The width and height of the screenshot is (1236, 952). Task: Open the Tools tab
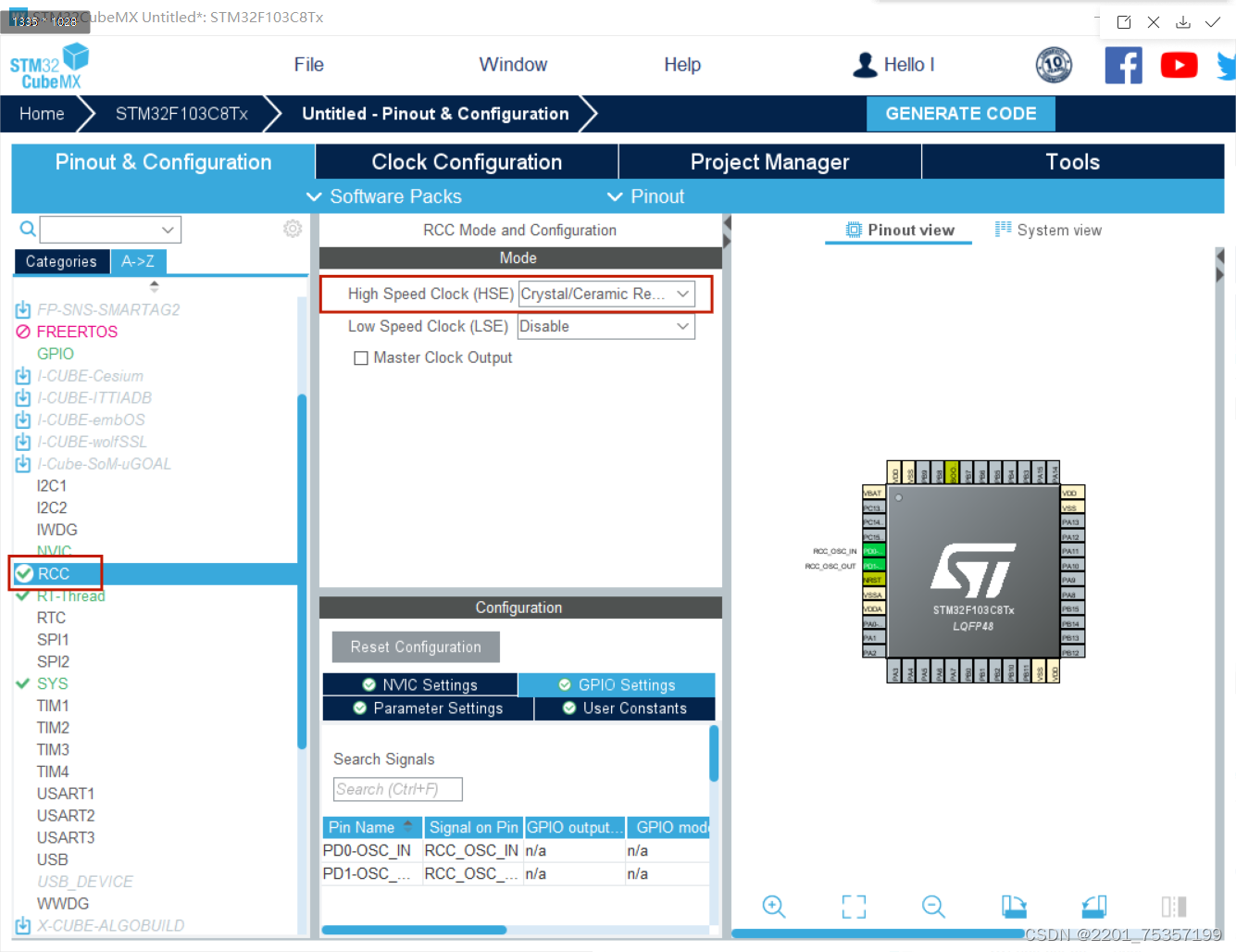click(x=1073, y=162)
